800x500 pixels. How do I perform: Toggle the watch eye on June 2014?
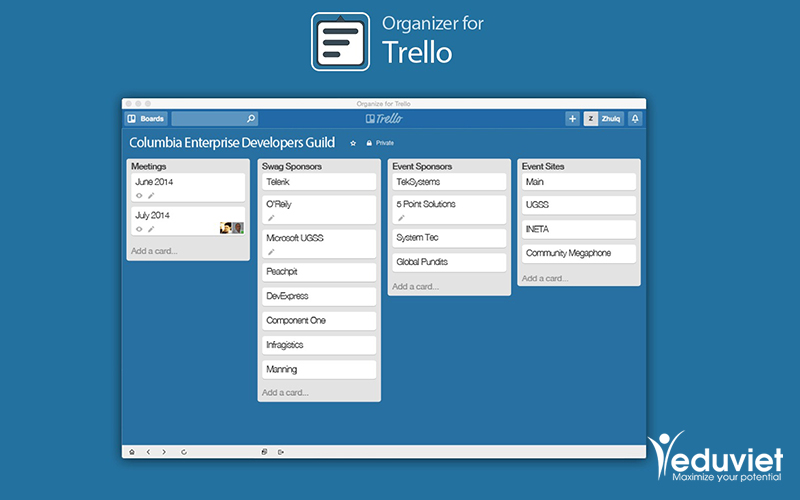[139, 196]
